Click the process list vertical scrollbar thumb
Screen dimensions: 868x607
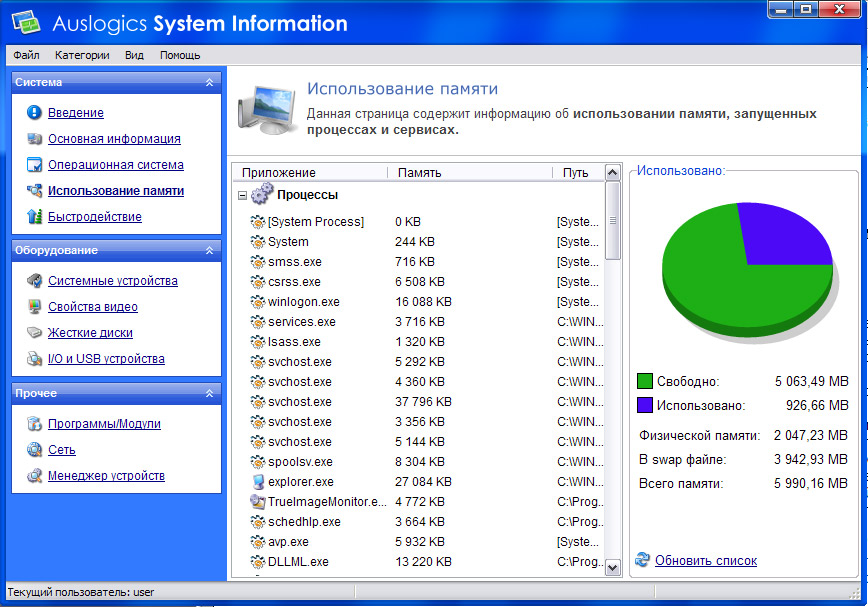click(x=612, y=220)
